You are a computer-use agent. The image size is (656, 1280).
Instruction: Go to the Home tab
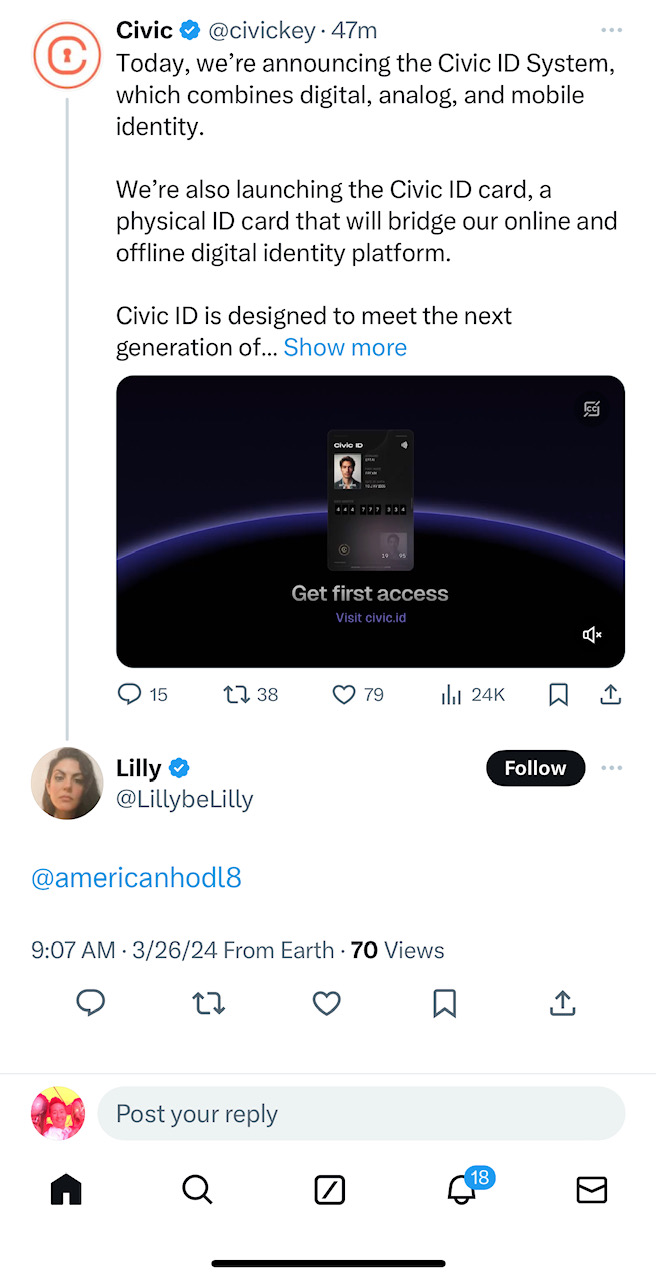tap(66, 1189)
